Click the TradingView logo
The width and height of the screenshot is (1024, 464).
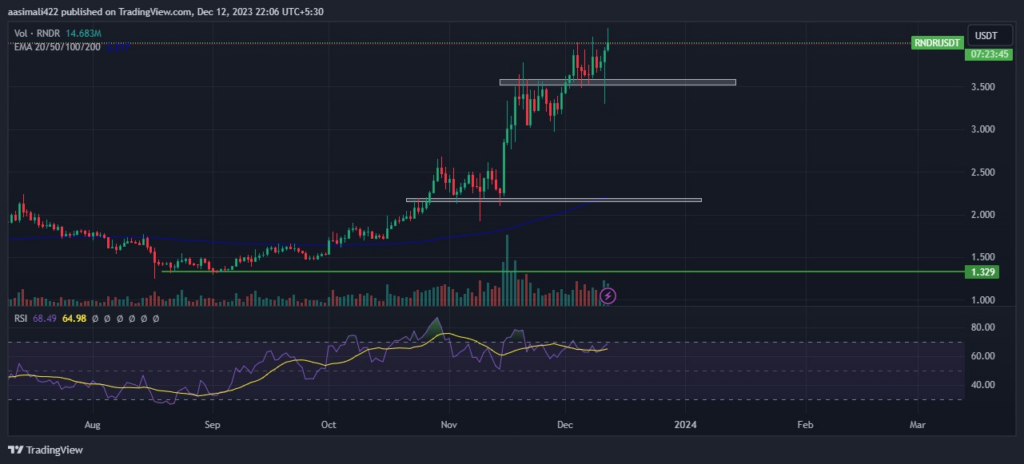pos(45,450)
